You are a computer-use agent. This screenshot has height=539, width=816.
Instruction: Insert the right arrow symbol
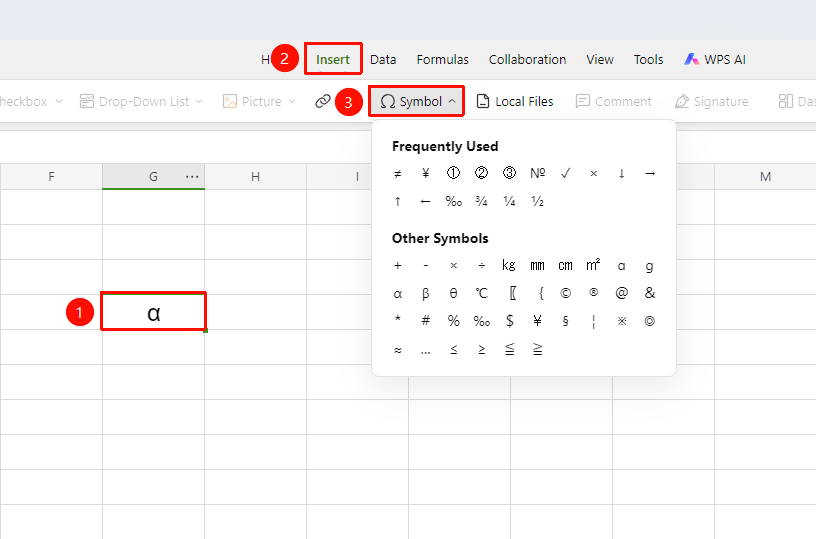pos(649,174)
